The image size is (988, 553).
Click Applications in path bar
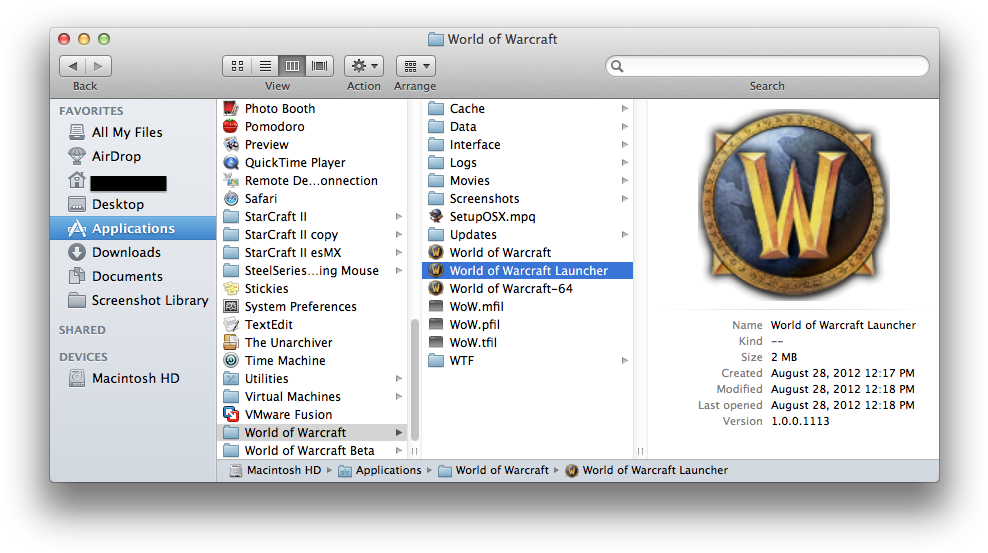[380, 470]
